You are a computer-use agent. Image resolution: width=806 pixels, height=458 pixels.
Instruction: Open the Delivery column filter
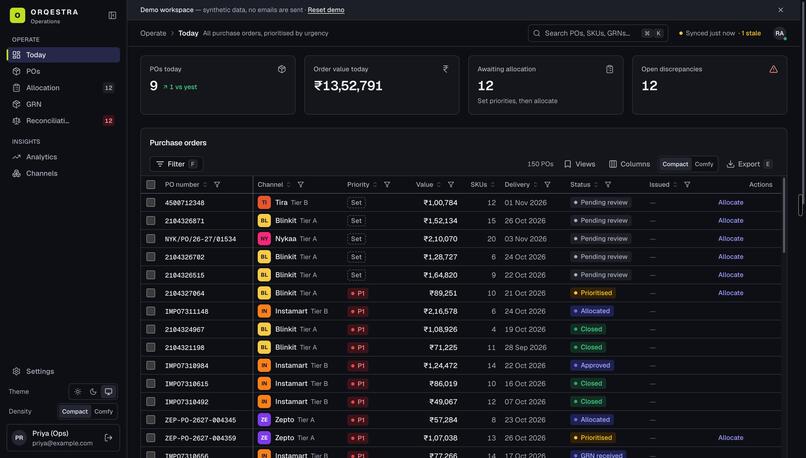[547, 185]
